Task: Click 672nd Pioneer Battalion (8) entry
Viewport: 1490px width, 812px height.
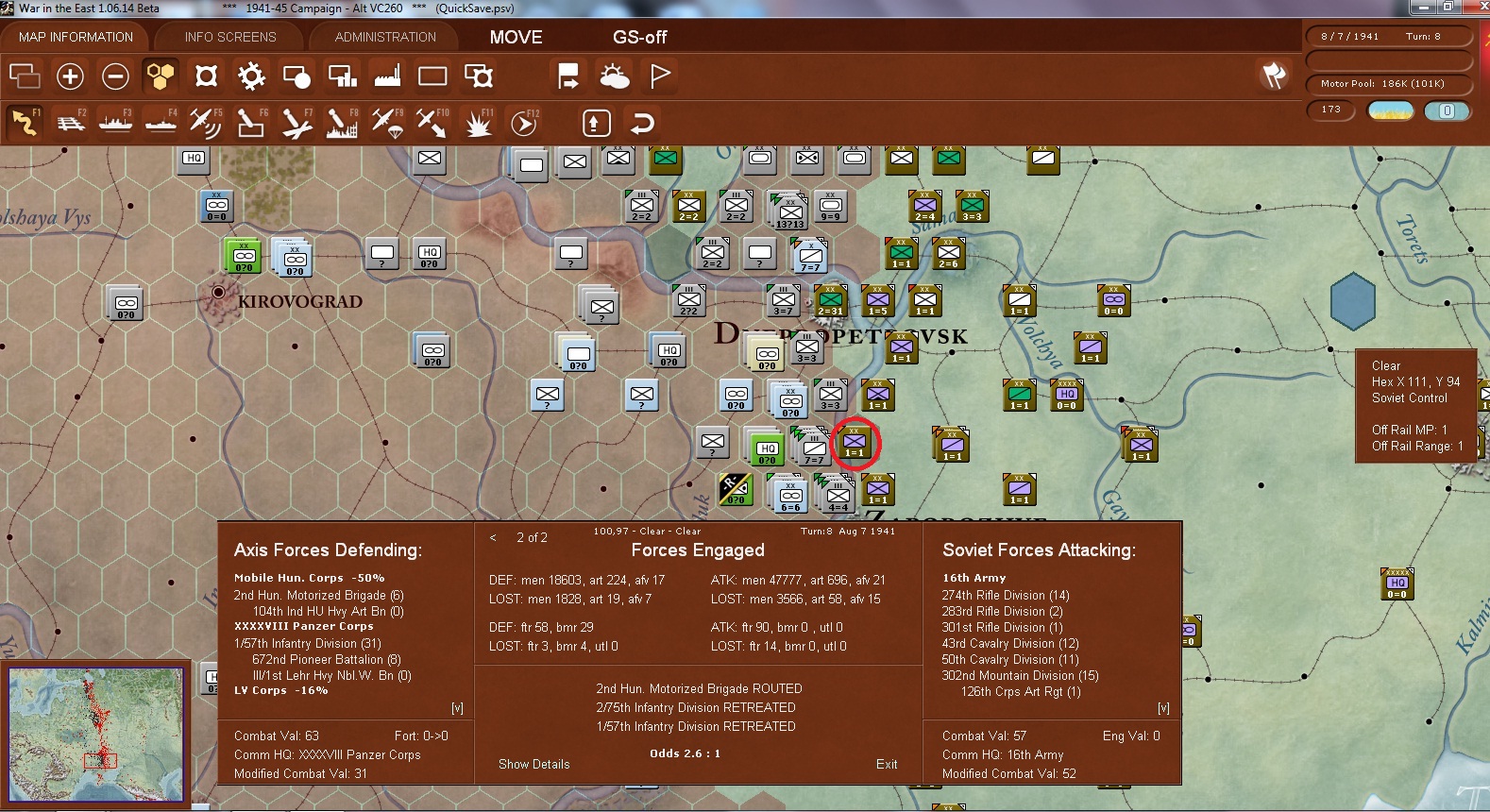Action: click(326, 659)
